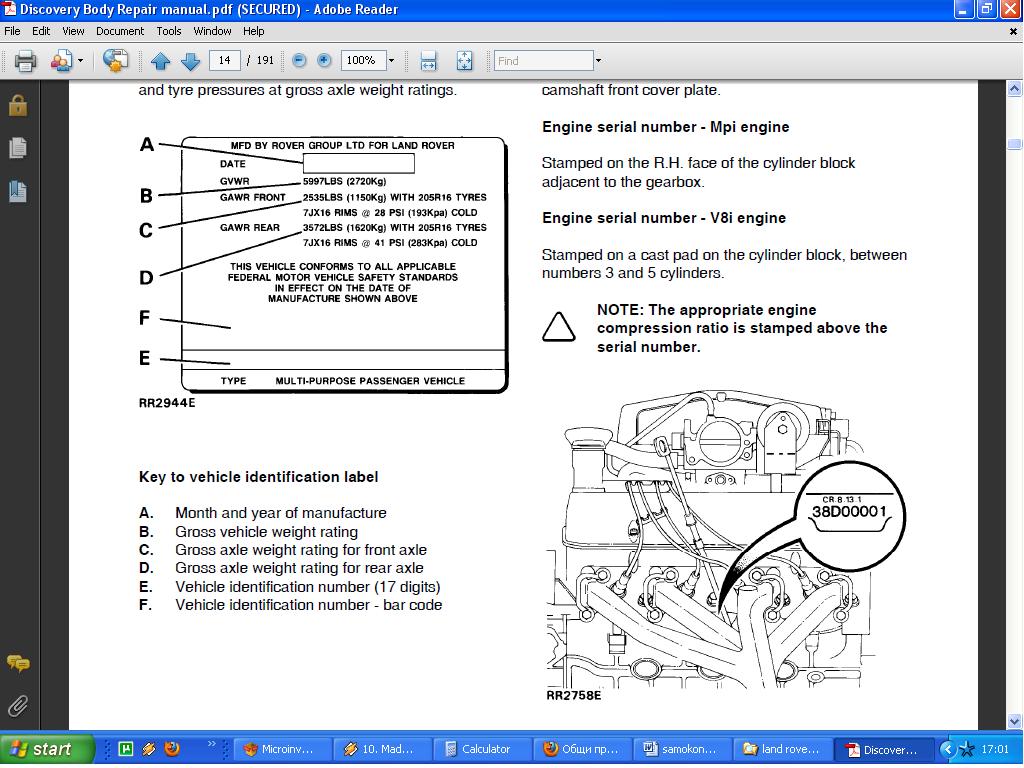The image size is (1024, 768).
Task: Close the document with the X button
Action: coord(1014,31)
